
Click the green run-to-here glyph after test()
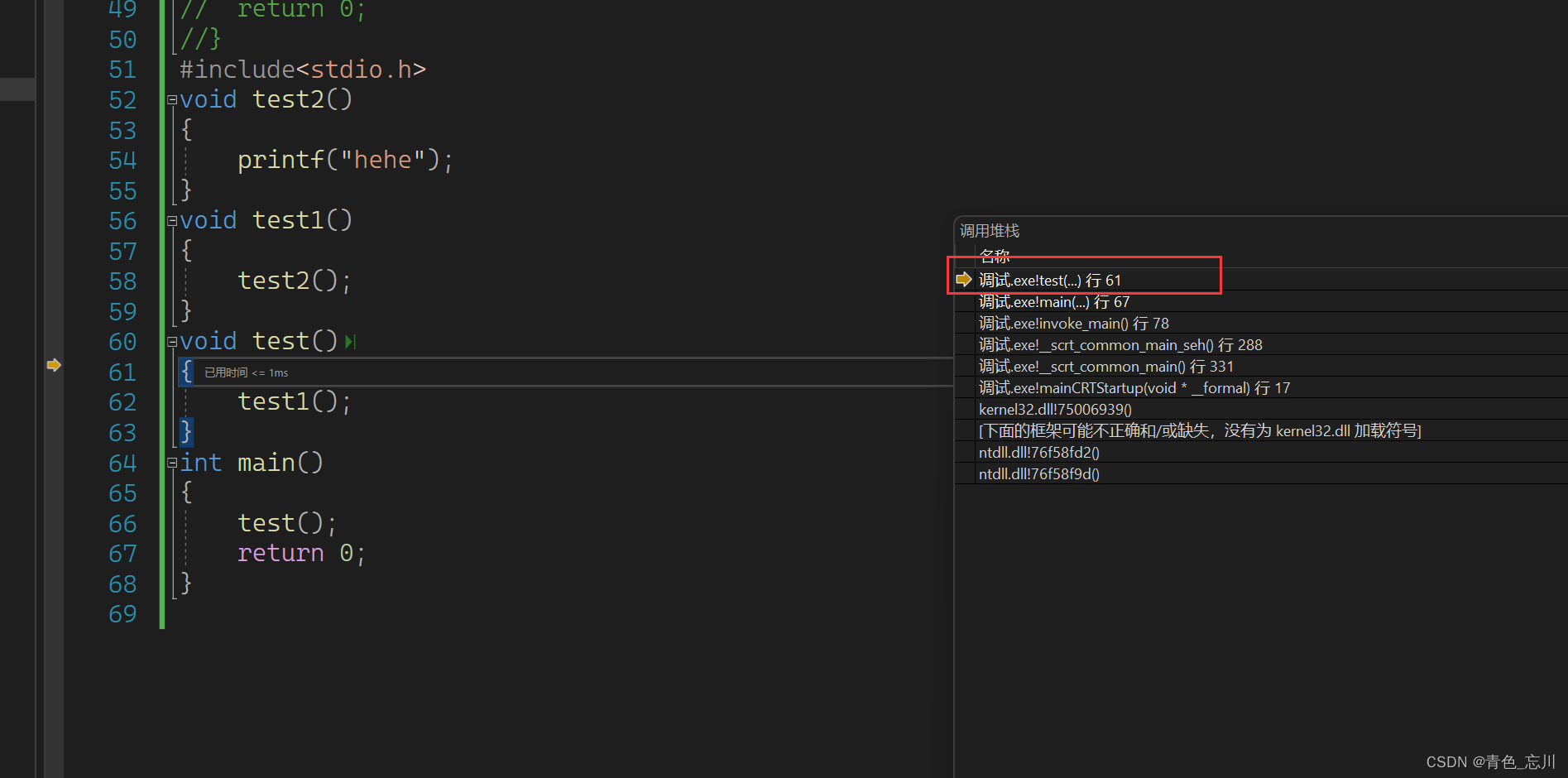[x=351, y=342]
